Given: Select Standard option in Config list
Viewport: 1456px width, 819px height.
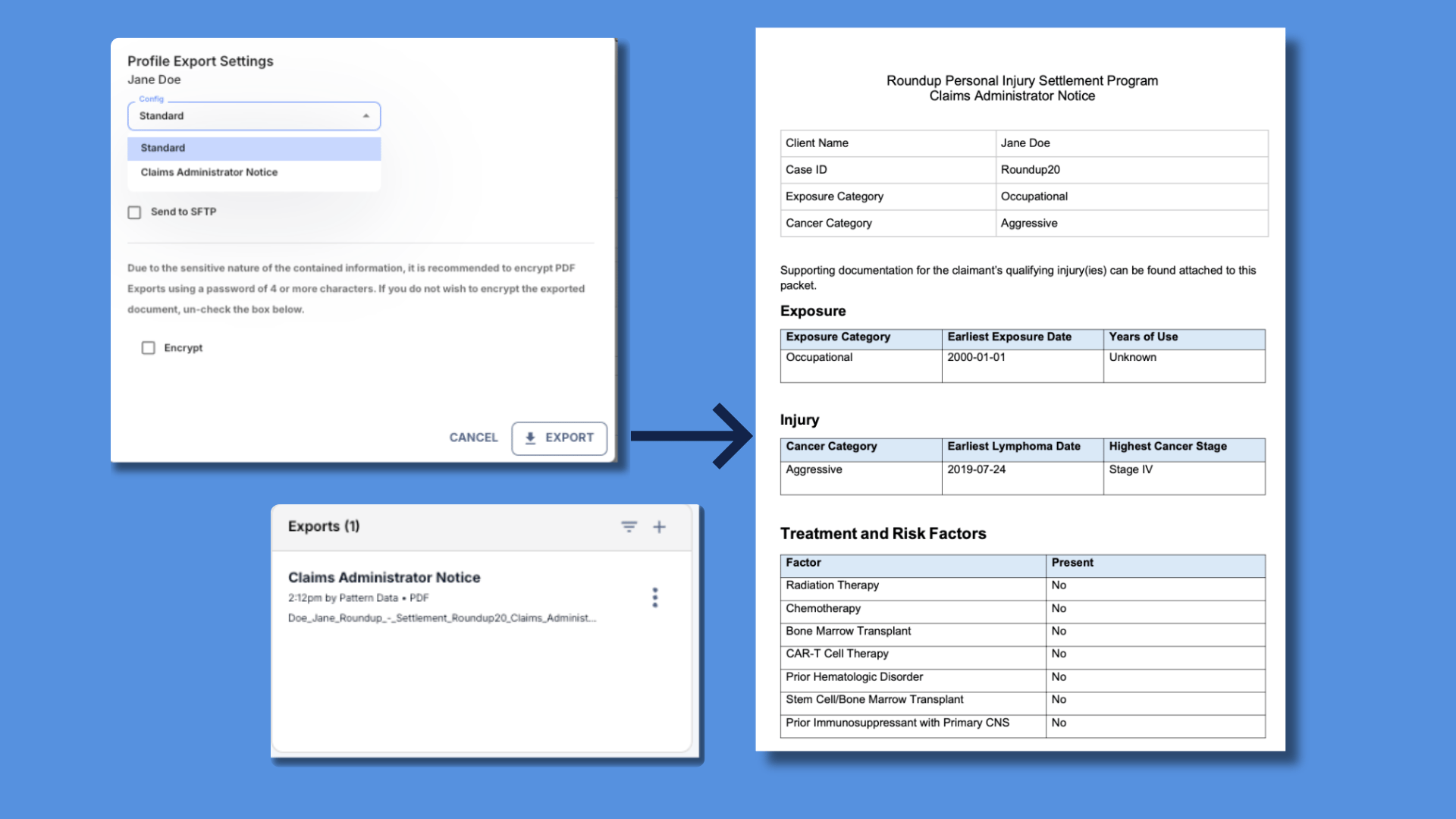Looking at the screenshot, I should (254, 148).
